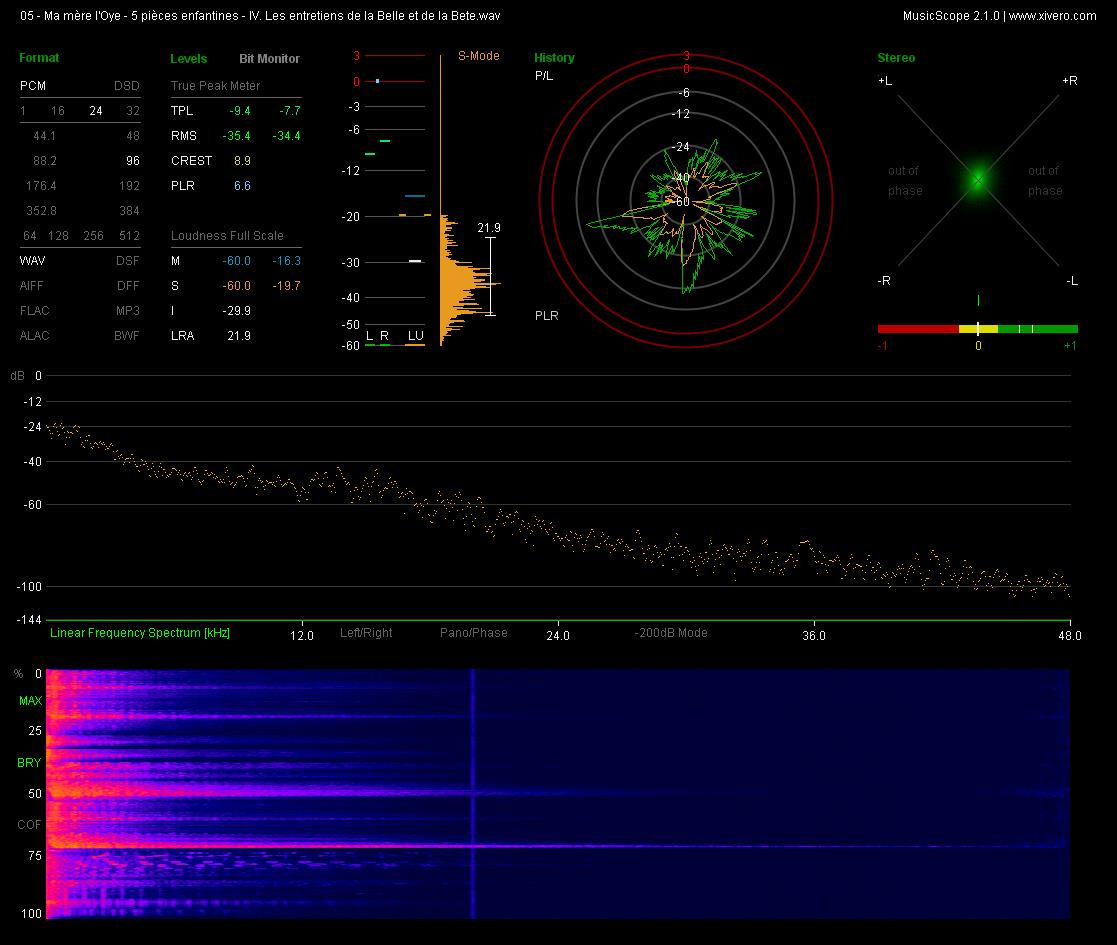This screenshot has width=1117, height=945.
Task: Click the Stereo panel heading
Action: point(896,58)
